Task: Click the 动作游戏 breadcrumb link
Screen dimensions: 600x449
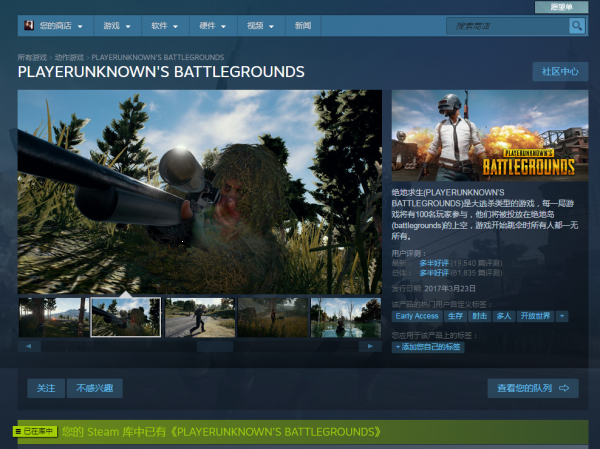Action: pos(69,57)
